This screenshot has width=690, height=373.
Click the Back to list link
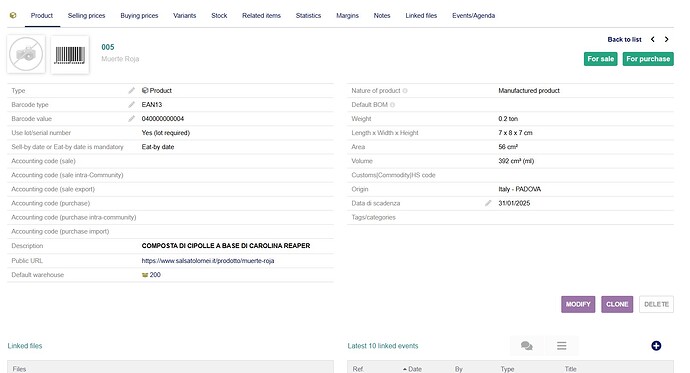(x=624, y=39)
